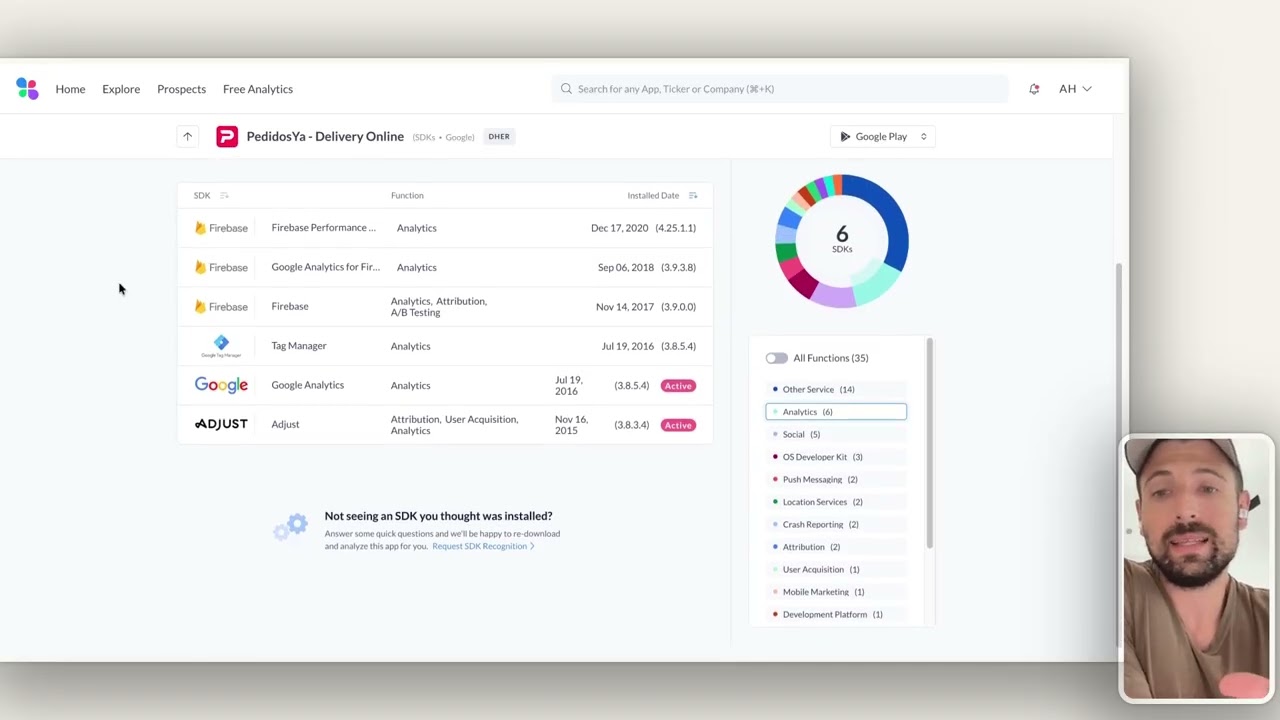Click the Function column header
Viewport: 1280px width, 720px height.
(407, 196)
